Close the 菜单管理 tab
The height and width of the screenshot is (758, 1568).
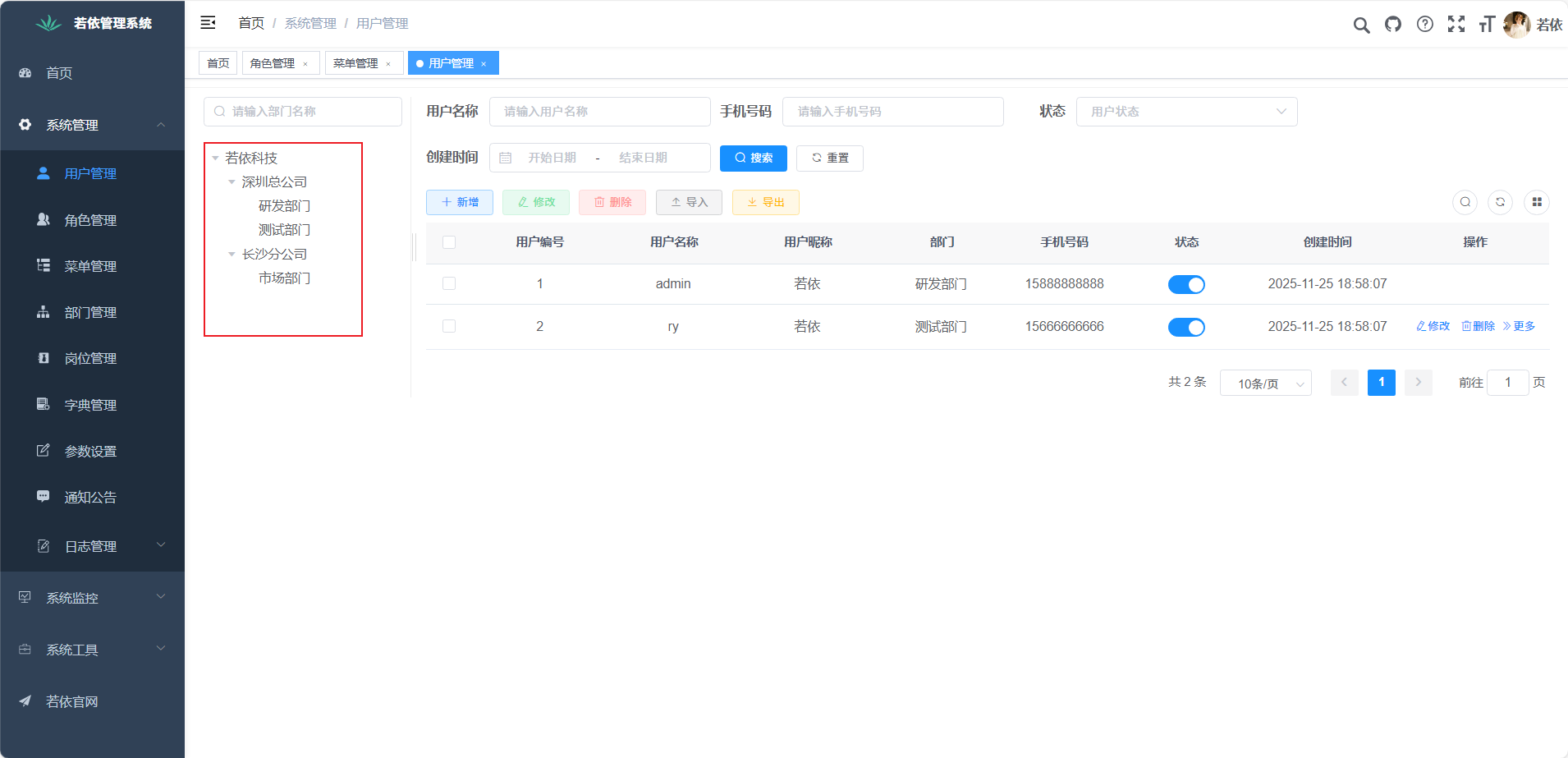point(388,64)
